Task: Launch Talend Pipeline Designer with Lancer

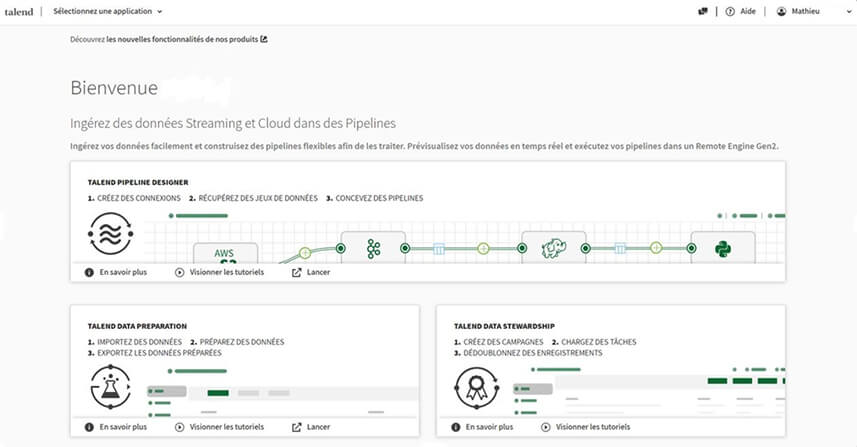Action: (311, 272)
